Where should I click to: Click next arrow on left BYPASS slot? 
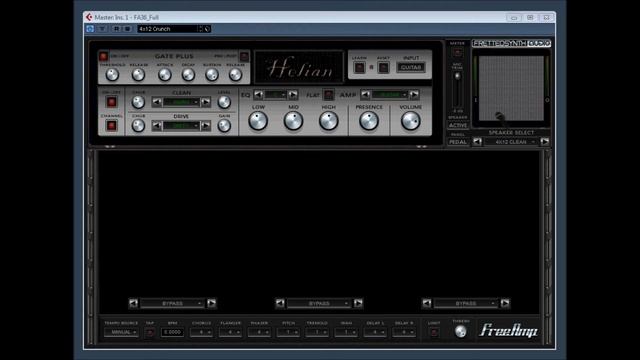click(211, 303)
